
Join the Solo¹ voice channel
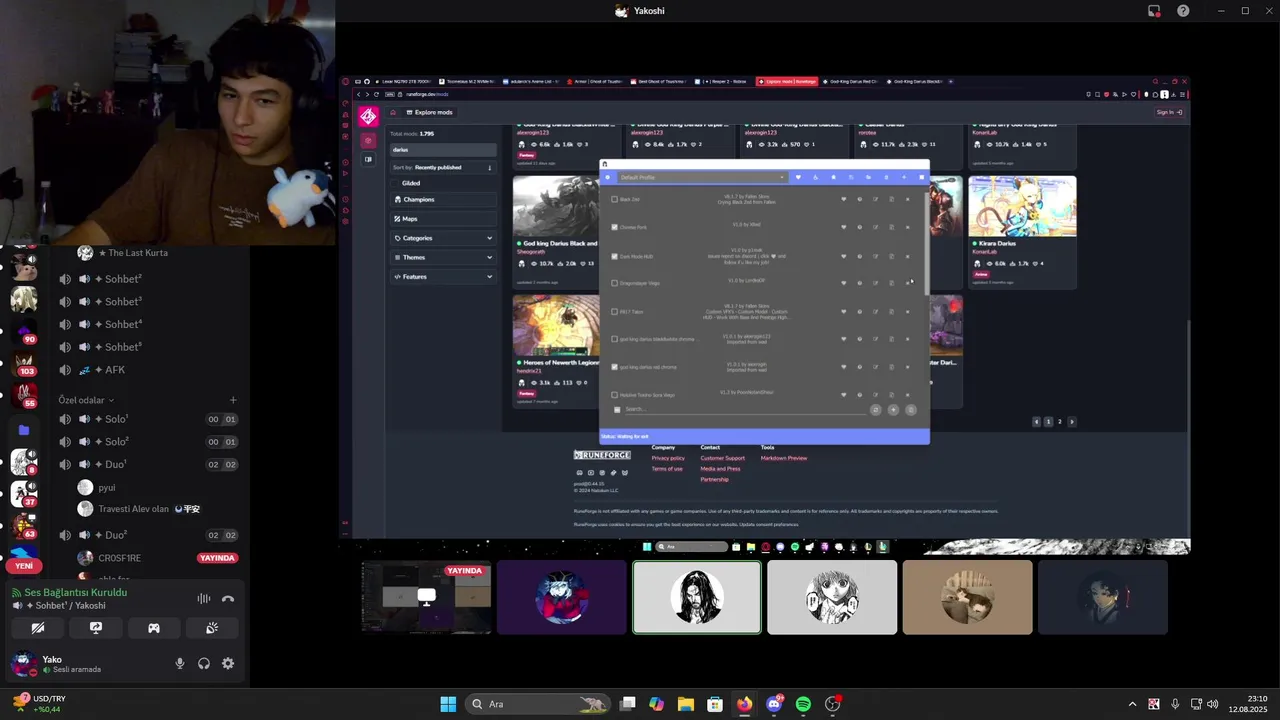pyautogui.click(x=148, y=419)
